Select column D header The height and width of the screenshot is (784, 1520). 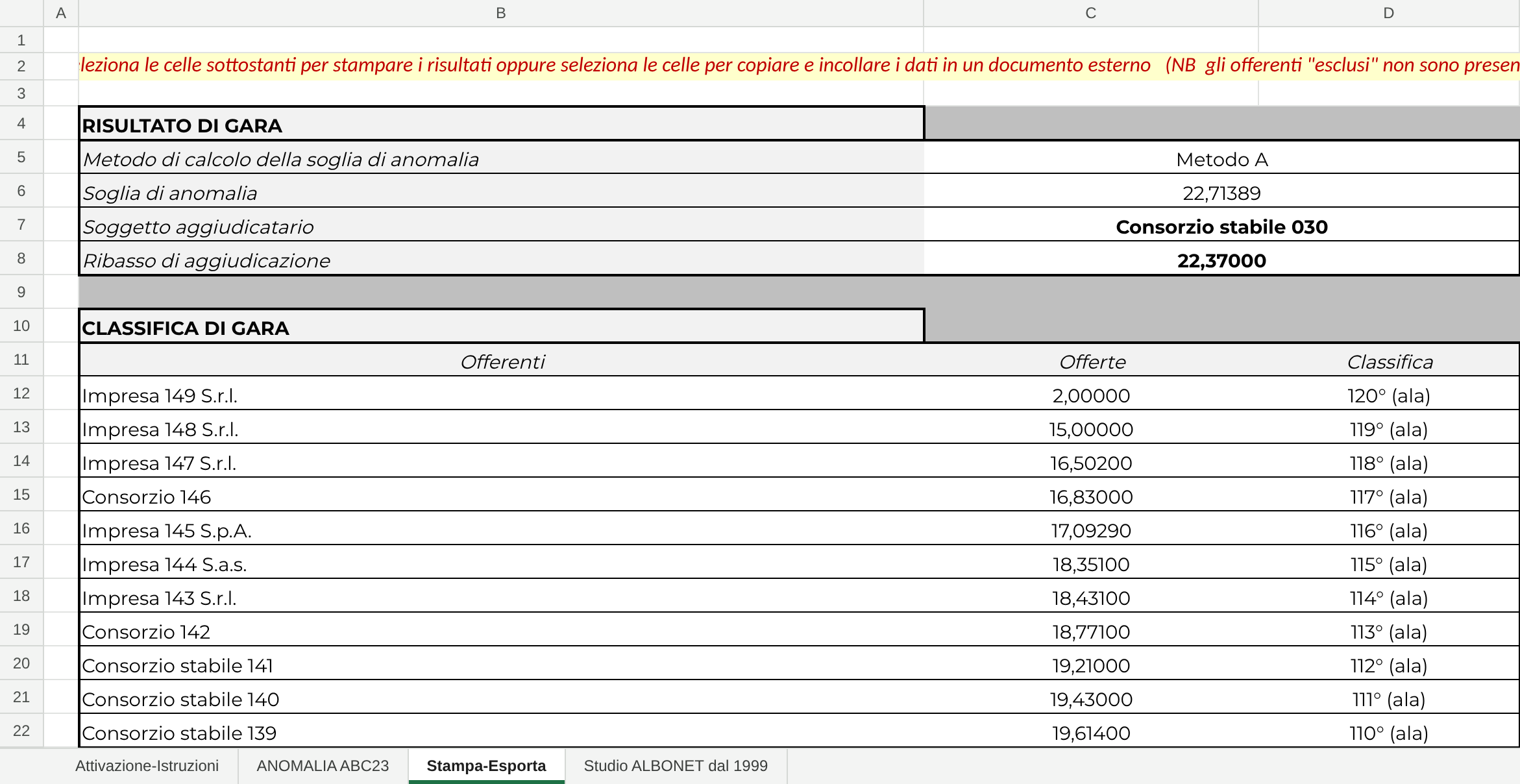pyautogui.click(x=1389, y=13)
